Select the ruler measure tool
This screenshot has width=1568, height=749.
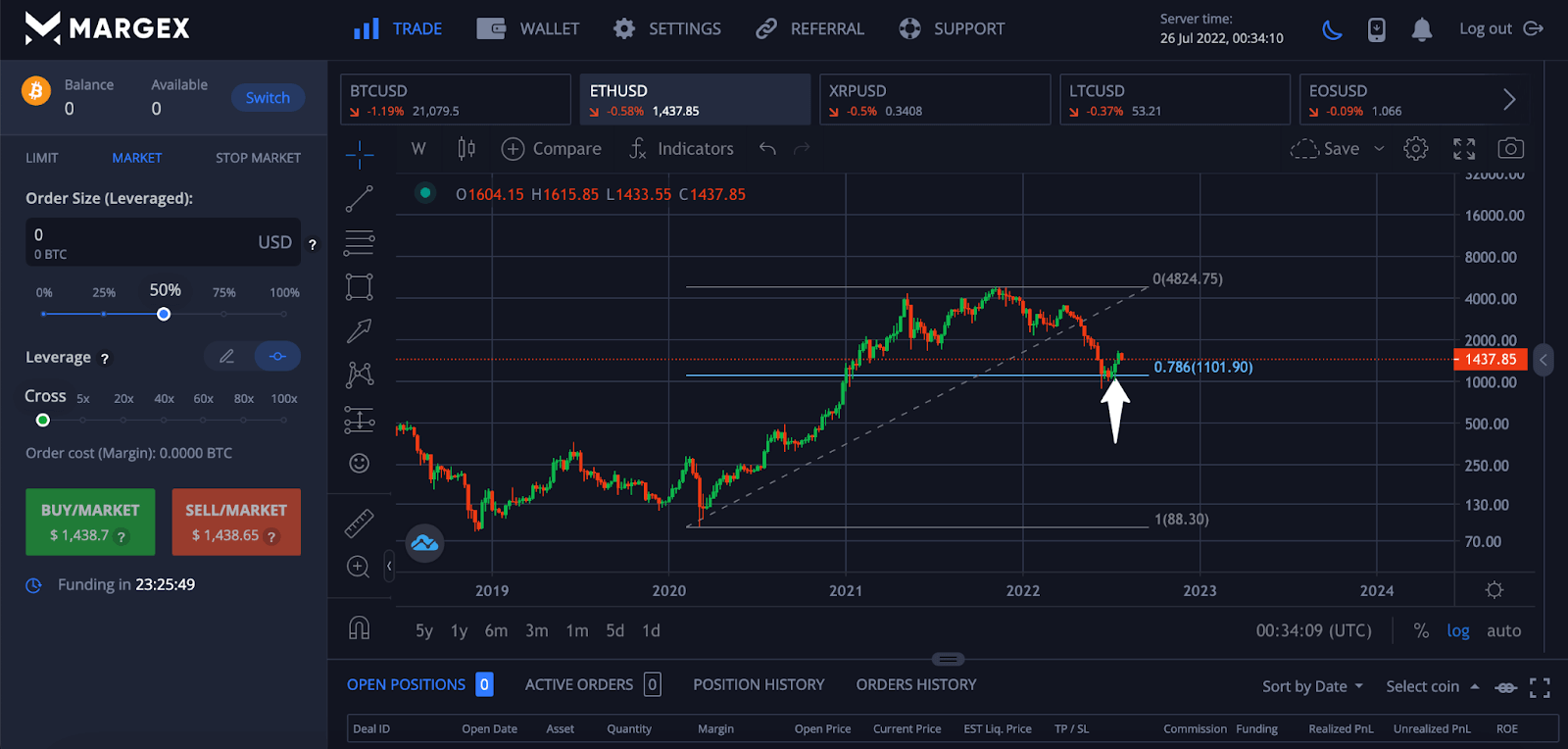[x=359, y=524]
